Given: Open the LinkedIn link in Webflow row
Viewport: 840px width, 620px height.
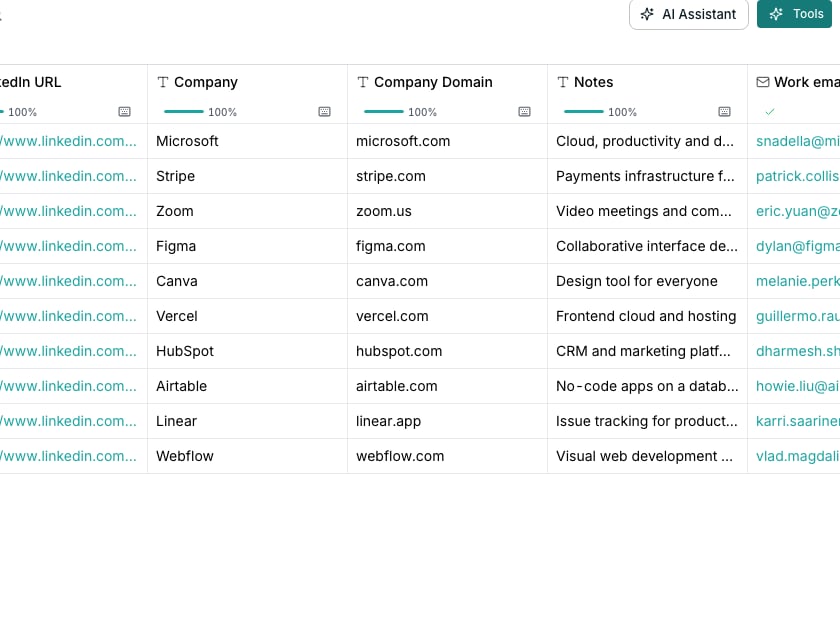Looking at the screenshot, I should pos(68,456).
